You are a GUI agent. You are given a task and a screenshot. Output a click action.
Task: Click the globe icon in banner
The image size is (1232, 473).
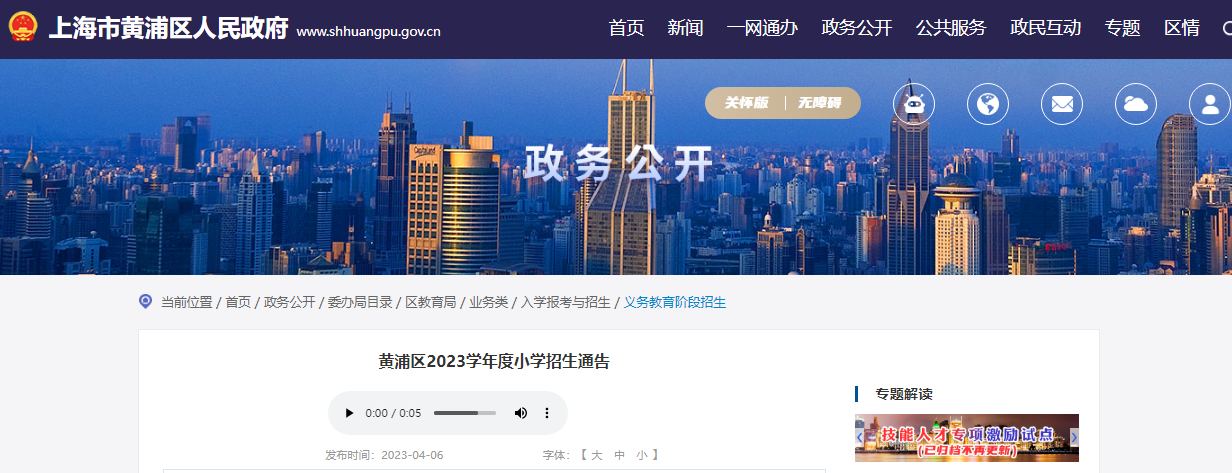point(988,104)
